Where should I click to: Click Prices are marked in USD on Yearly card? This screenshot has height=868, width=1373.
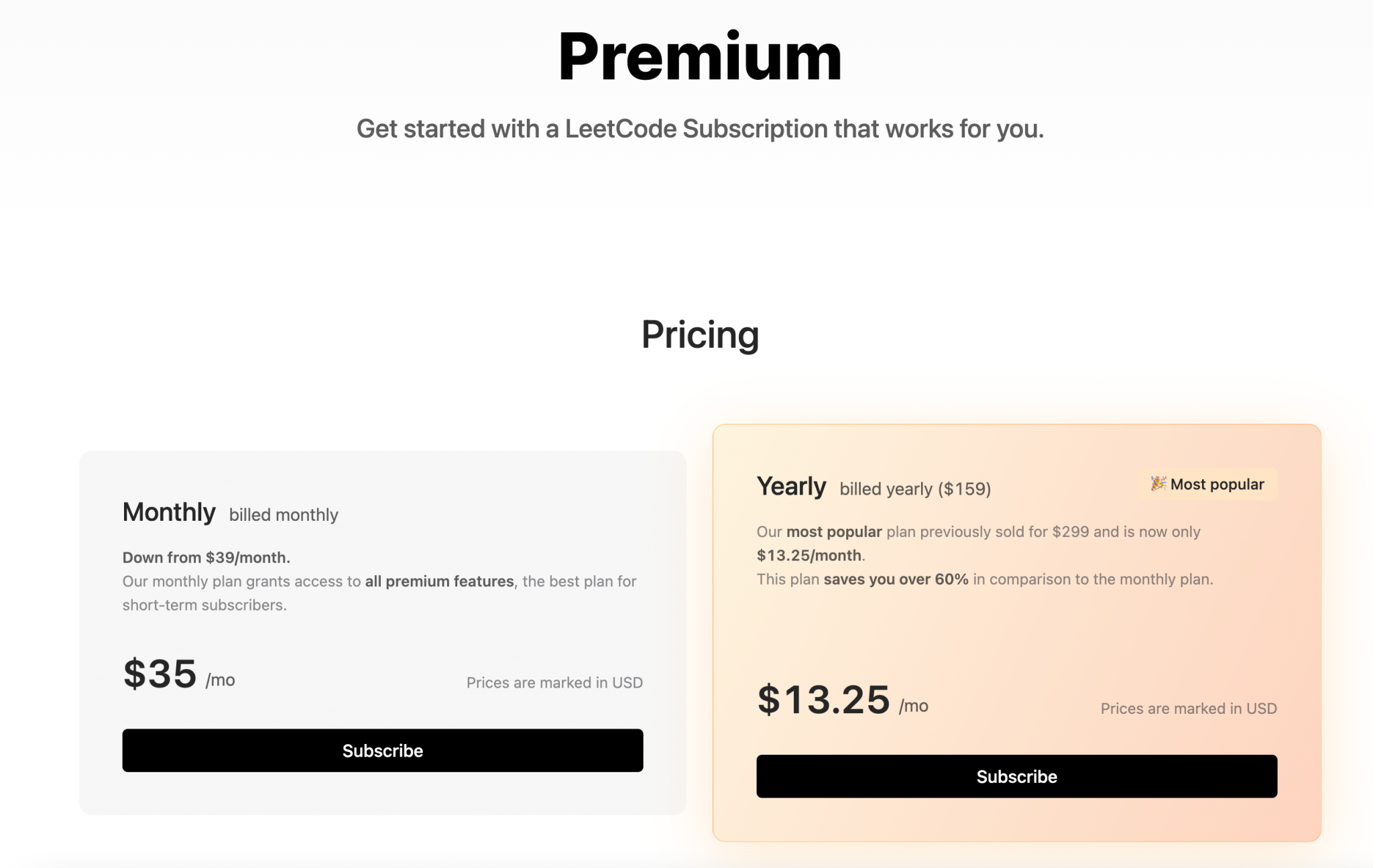(1188, 708)
